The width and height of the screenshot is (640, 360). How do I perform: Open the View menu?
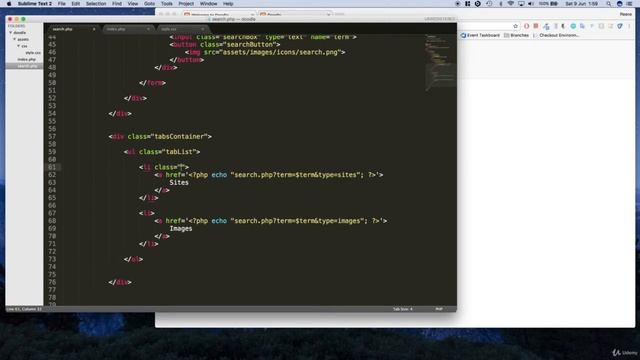pyautogui.click(x=133, y=4)
